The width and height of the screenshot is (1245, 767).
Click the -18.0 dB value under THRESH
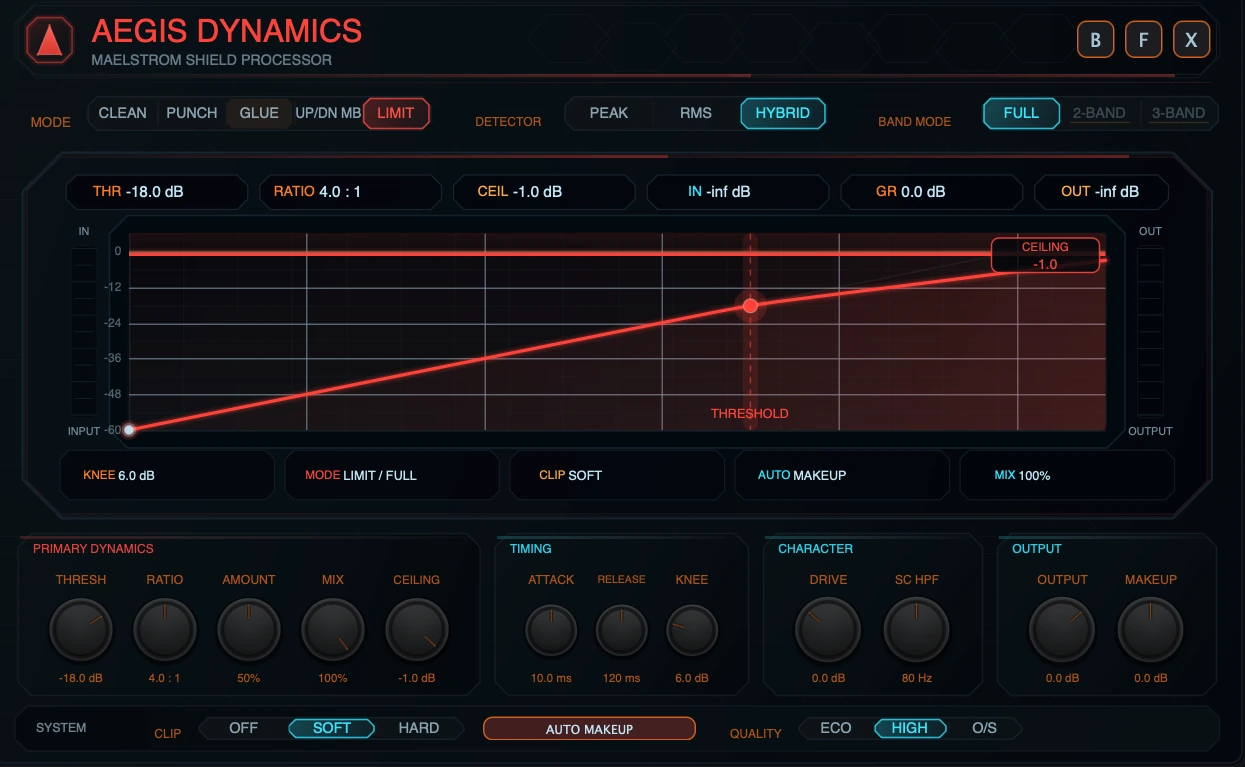pos(81,678)
